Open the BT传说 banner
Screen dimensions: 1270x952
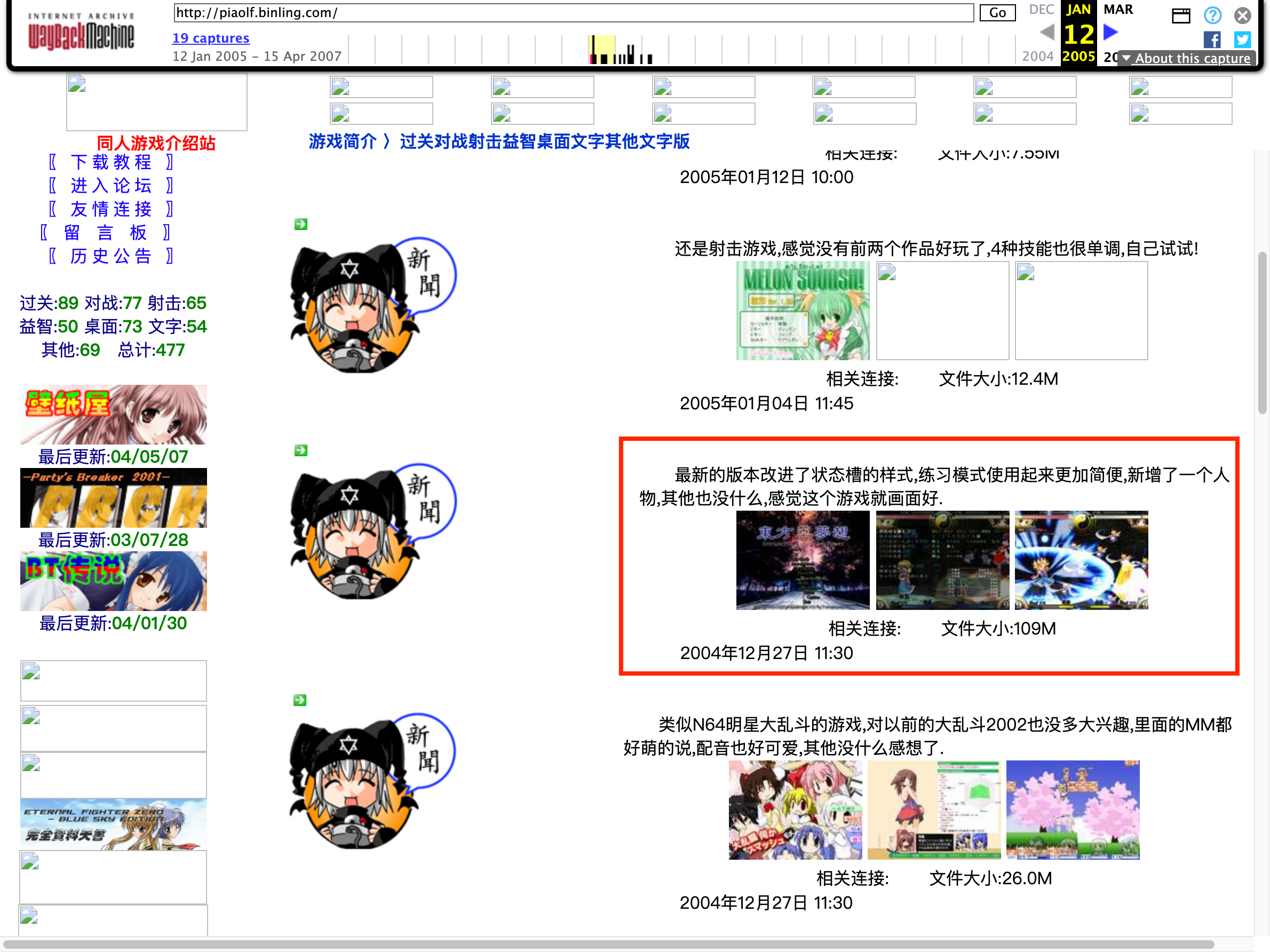point(114,581)
